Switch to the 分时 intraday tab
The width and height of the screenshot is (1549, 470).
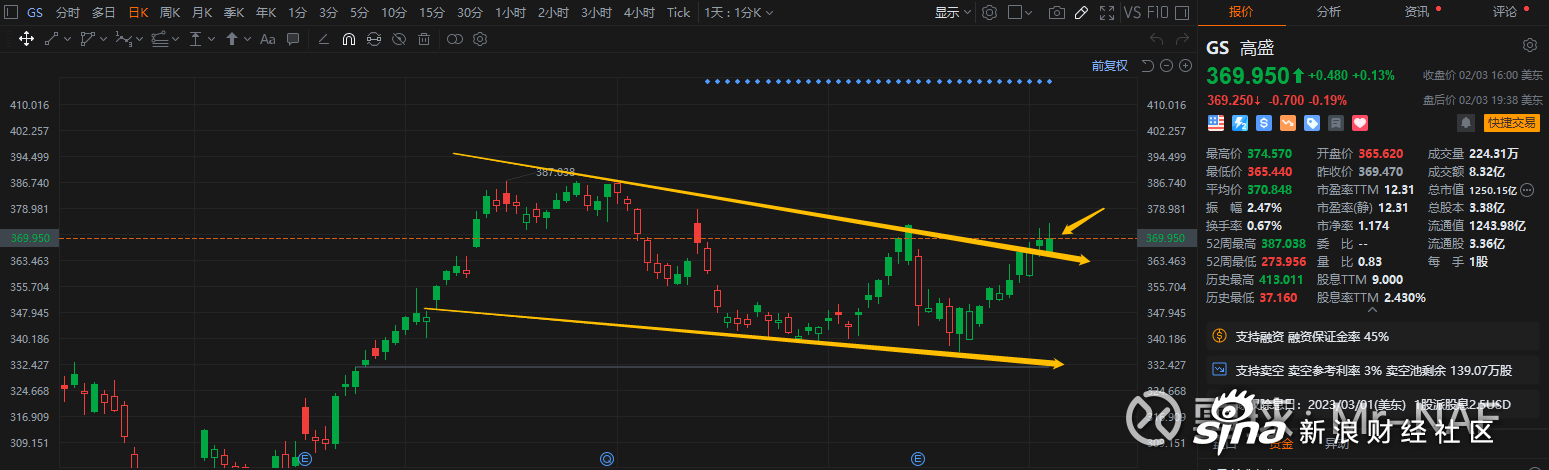tap(68, 13)
